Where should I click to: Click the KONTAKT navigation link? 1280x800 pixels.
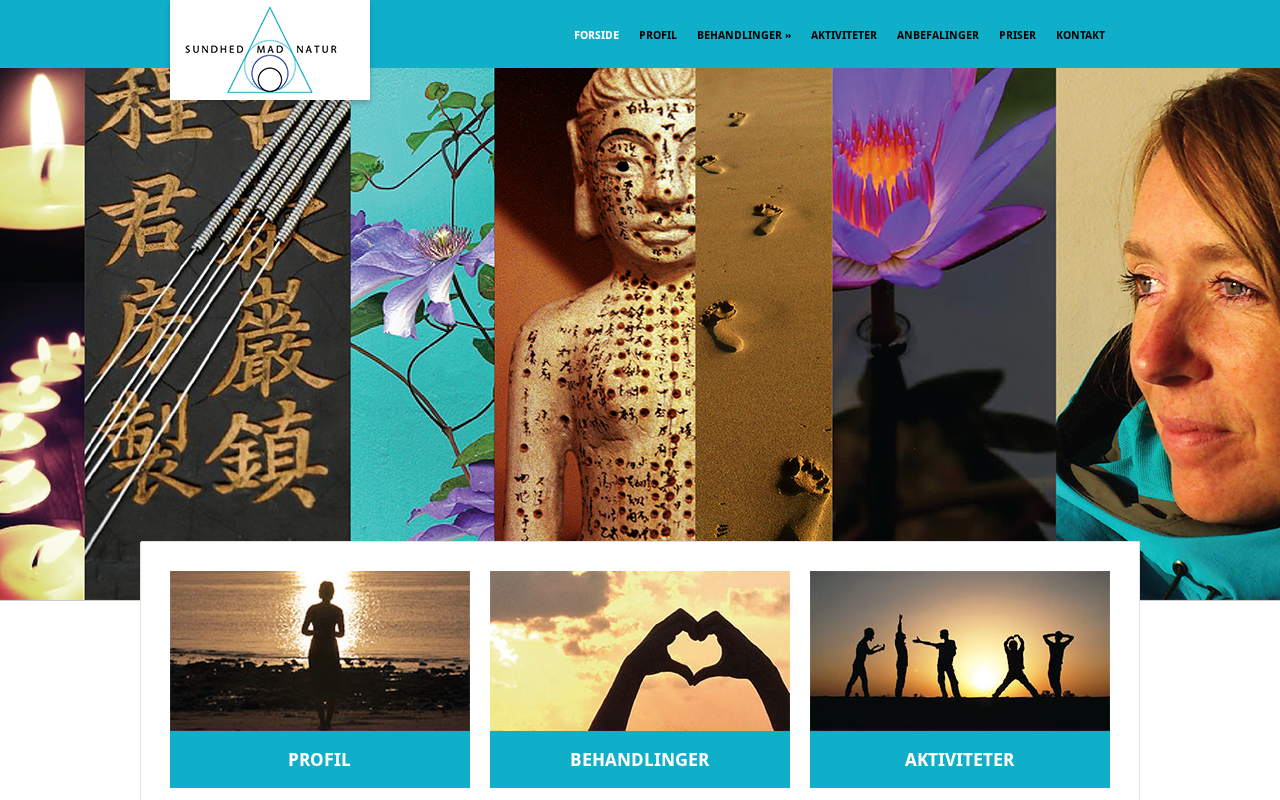tap(1080, 35)
